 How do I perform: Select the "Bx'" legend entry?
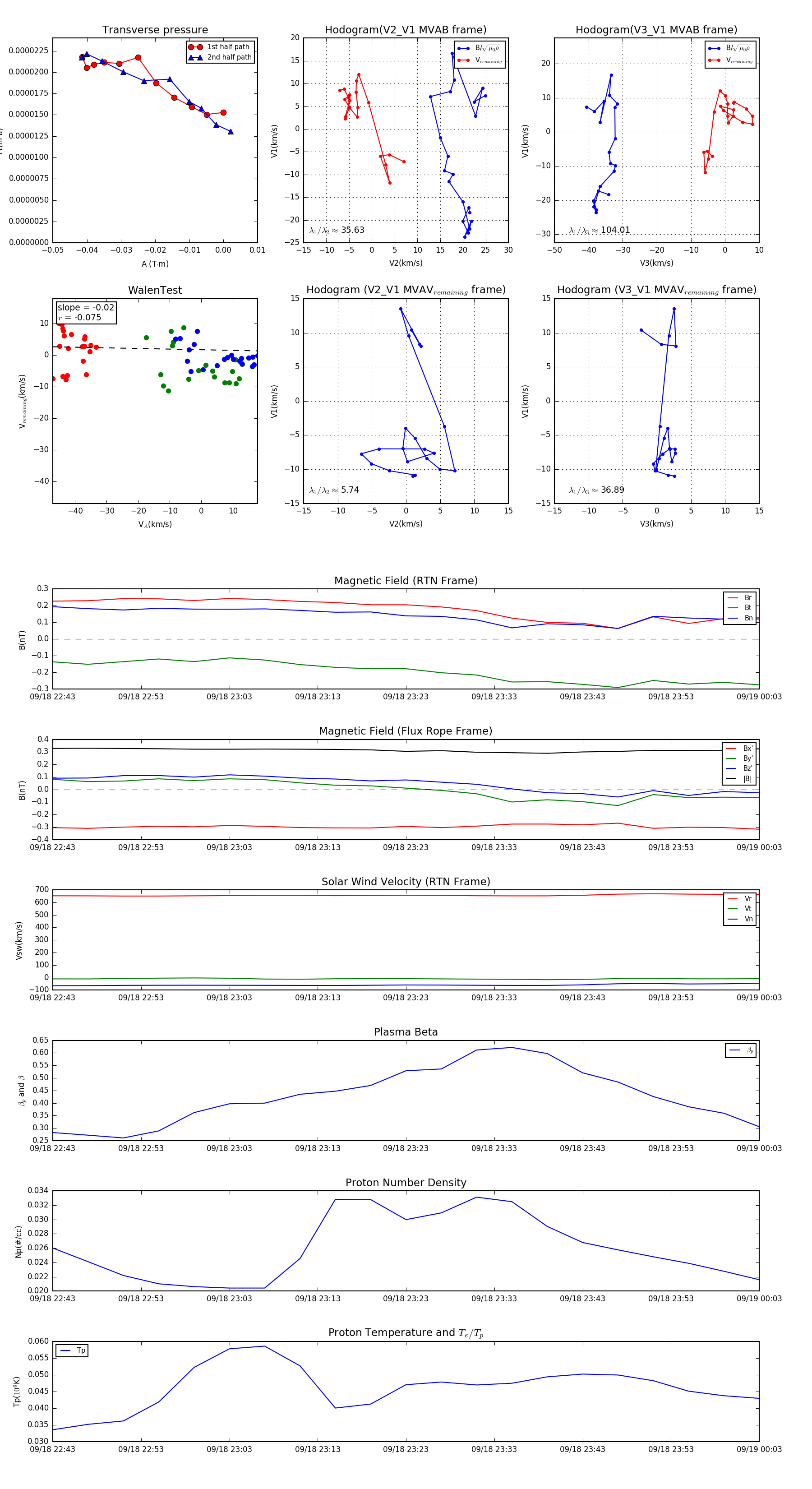tap(739, 748)
